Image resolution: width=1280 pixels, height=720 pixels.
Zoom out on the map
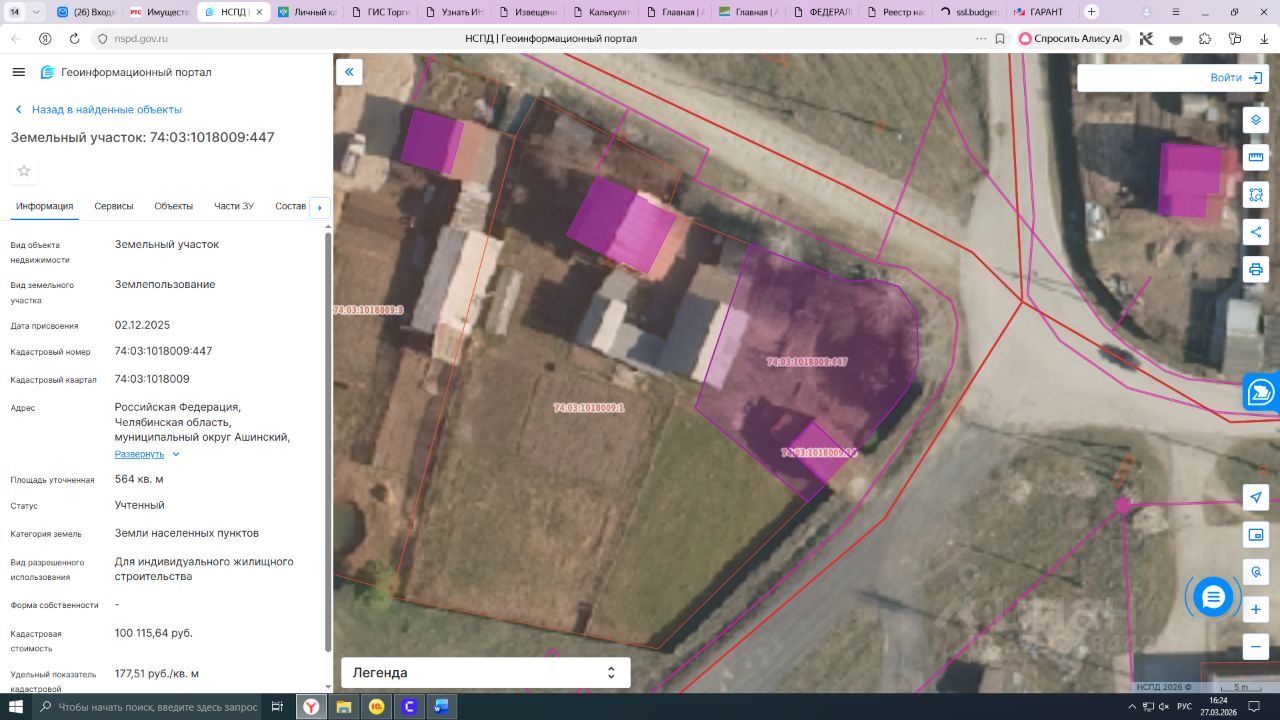[x=1255, y=646]
